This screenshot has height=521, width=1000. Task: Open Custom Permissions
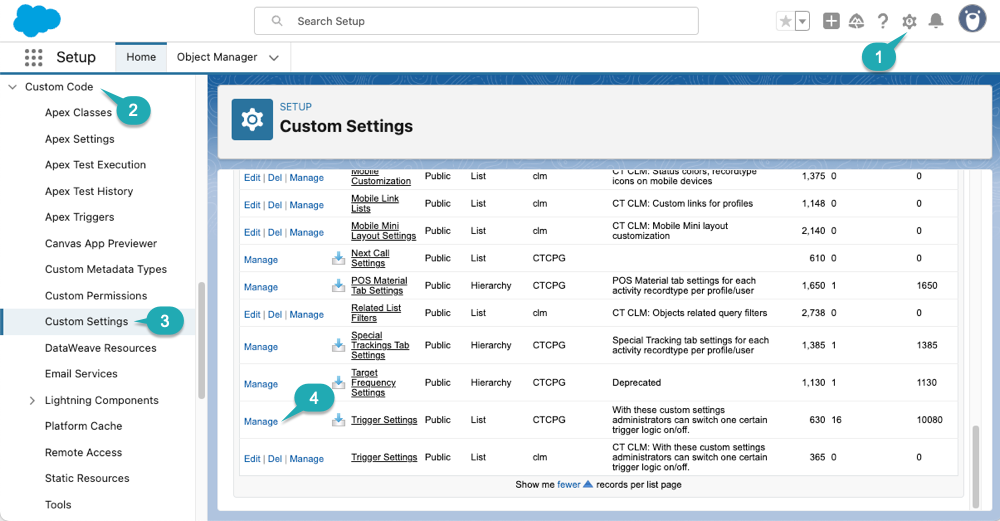[96, 296]
